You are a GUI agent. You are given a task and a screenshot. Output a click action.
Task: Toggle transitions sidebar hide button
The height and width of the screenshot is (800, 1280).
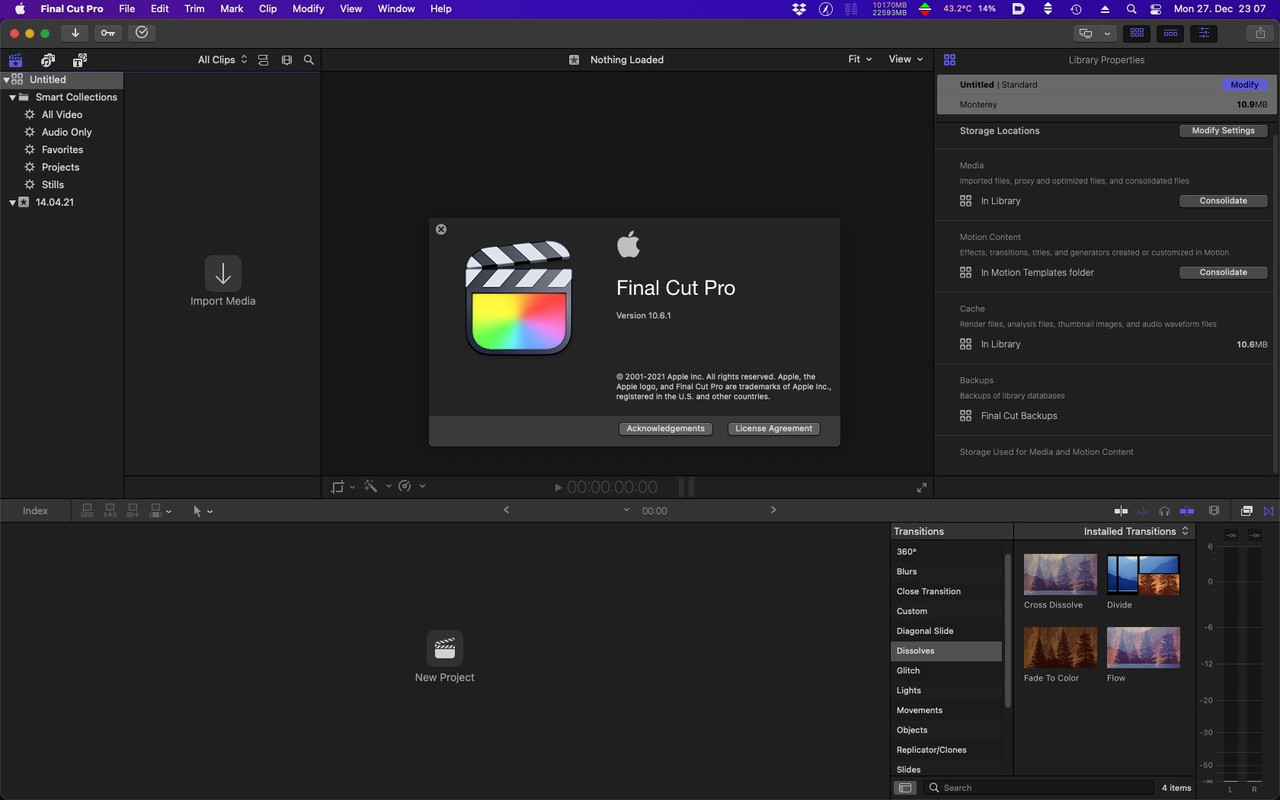905,788
